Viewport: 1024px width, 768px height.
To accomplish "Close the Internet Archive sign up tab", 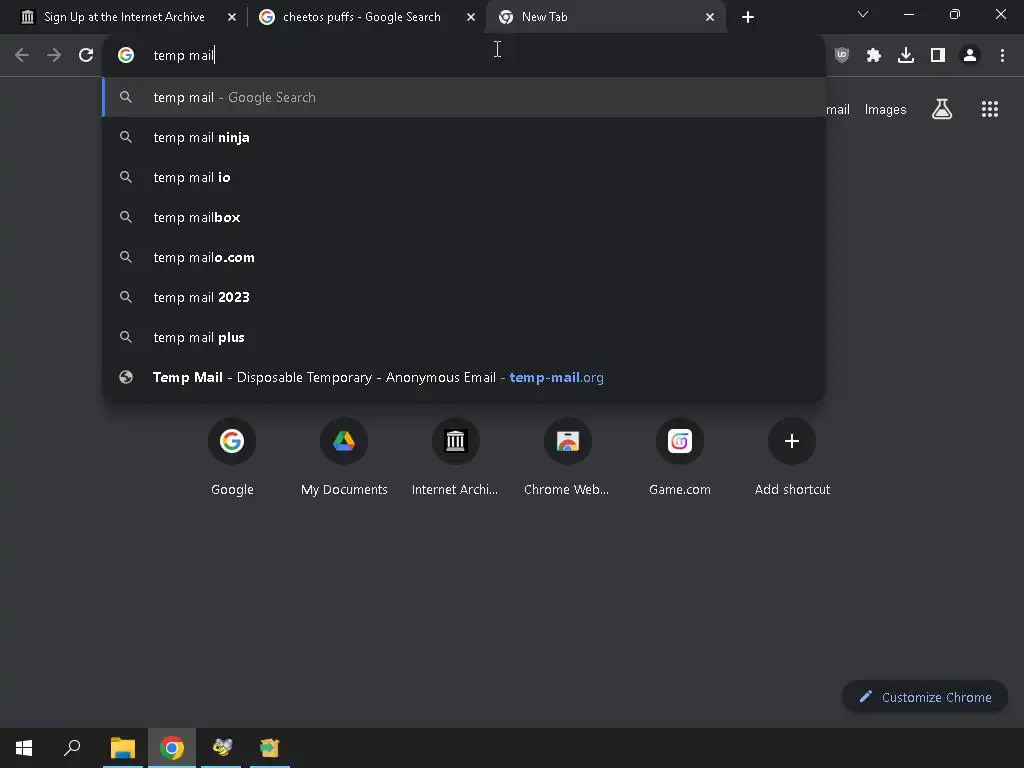I will pos(232,17).
